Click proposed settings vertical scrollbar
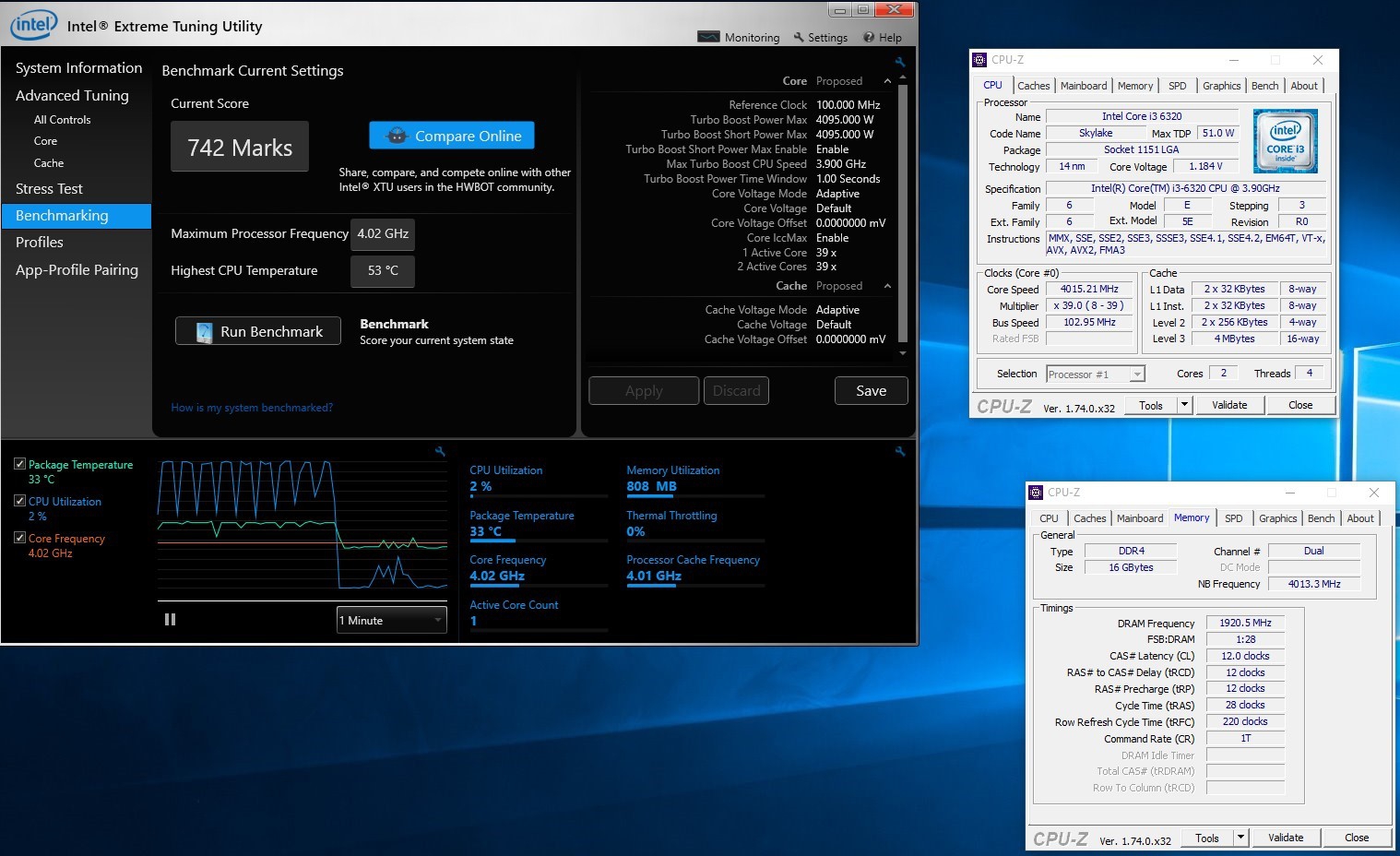1400x856 pixels. (x=903, y=212)
